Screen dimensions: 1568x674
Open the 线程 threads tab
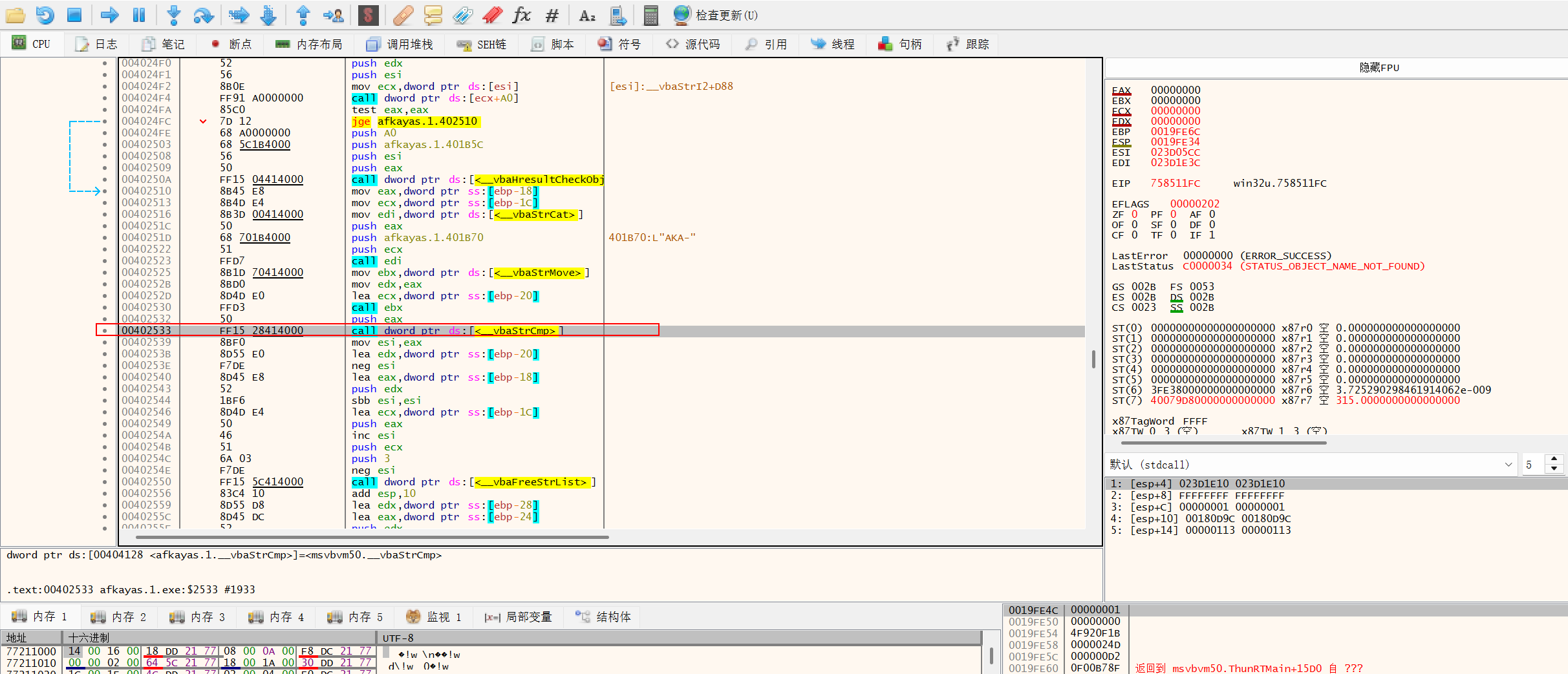(x=833, y=44)
